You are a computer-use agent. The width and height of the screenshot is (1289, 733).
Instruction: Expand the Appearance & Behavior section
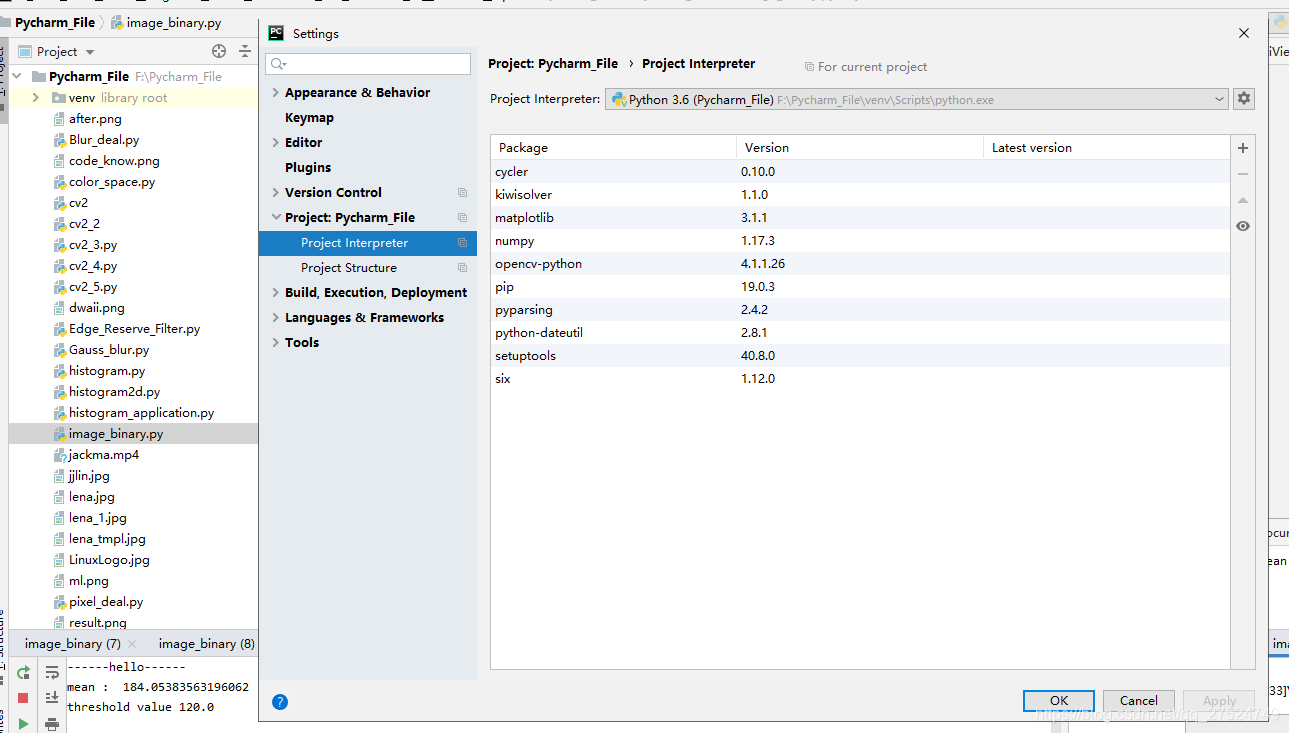276,92
